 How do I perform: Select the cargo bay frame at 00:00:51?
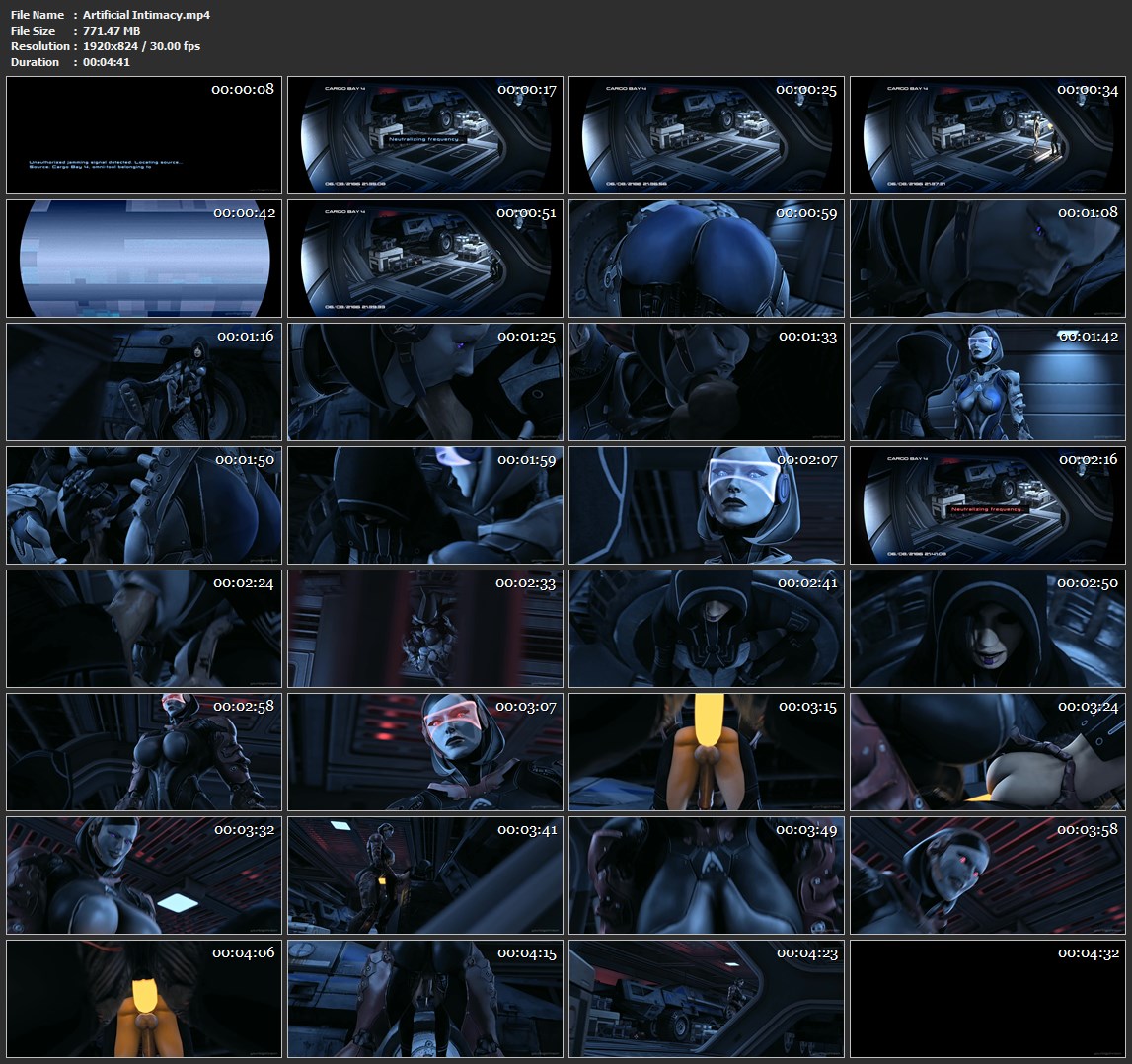coord(424,259)
